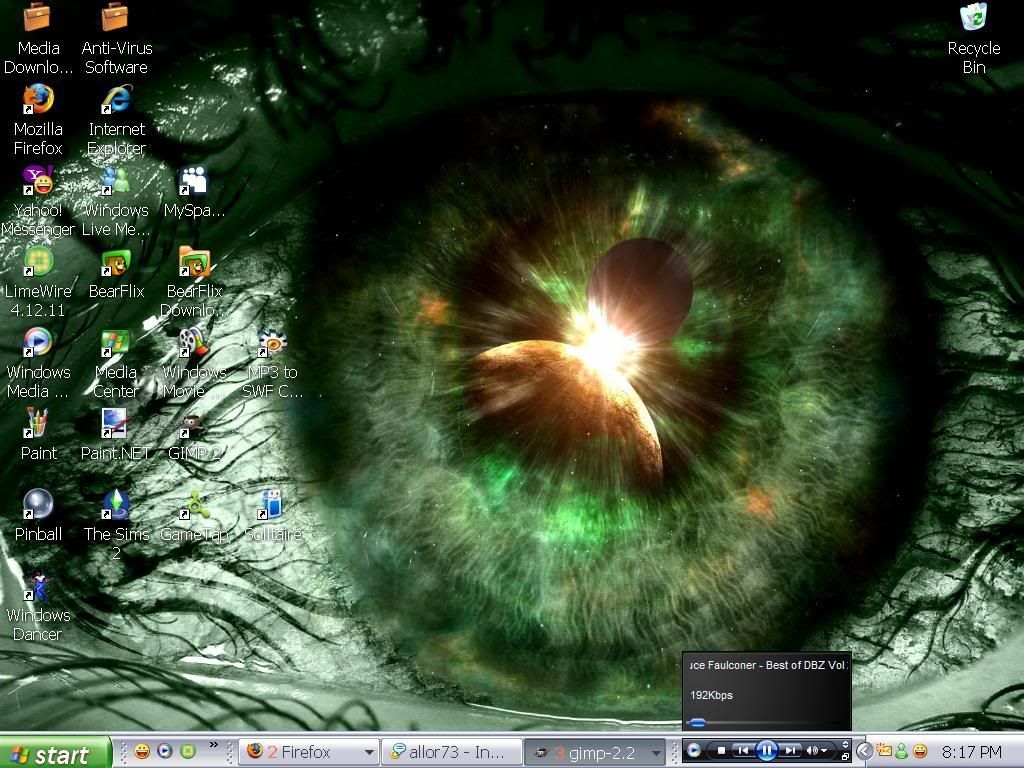
Task: Click the scrolling Faulconer song title
Action: point(769,665)
